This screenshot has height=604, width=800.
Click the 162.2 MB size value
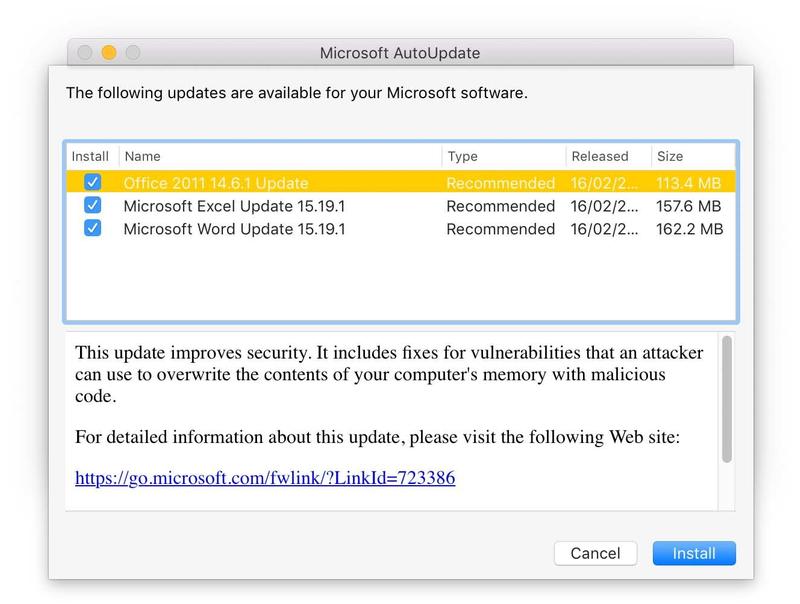[689, 229]
